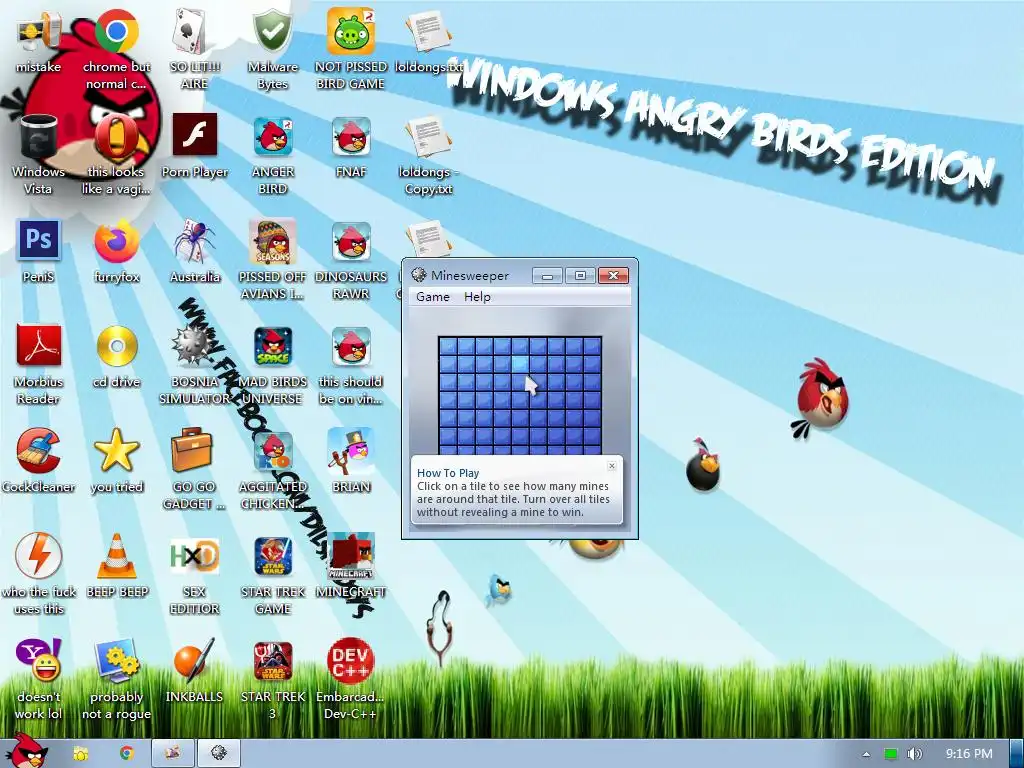The width and height of the screenshot is (1024, 768).
Task: Select the 'Australia' spider solitaire icon
Action: (x=195, y=242)
